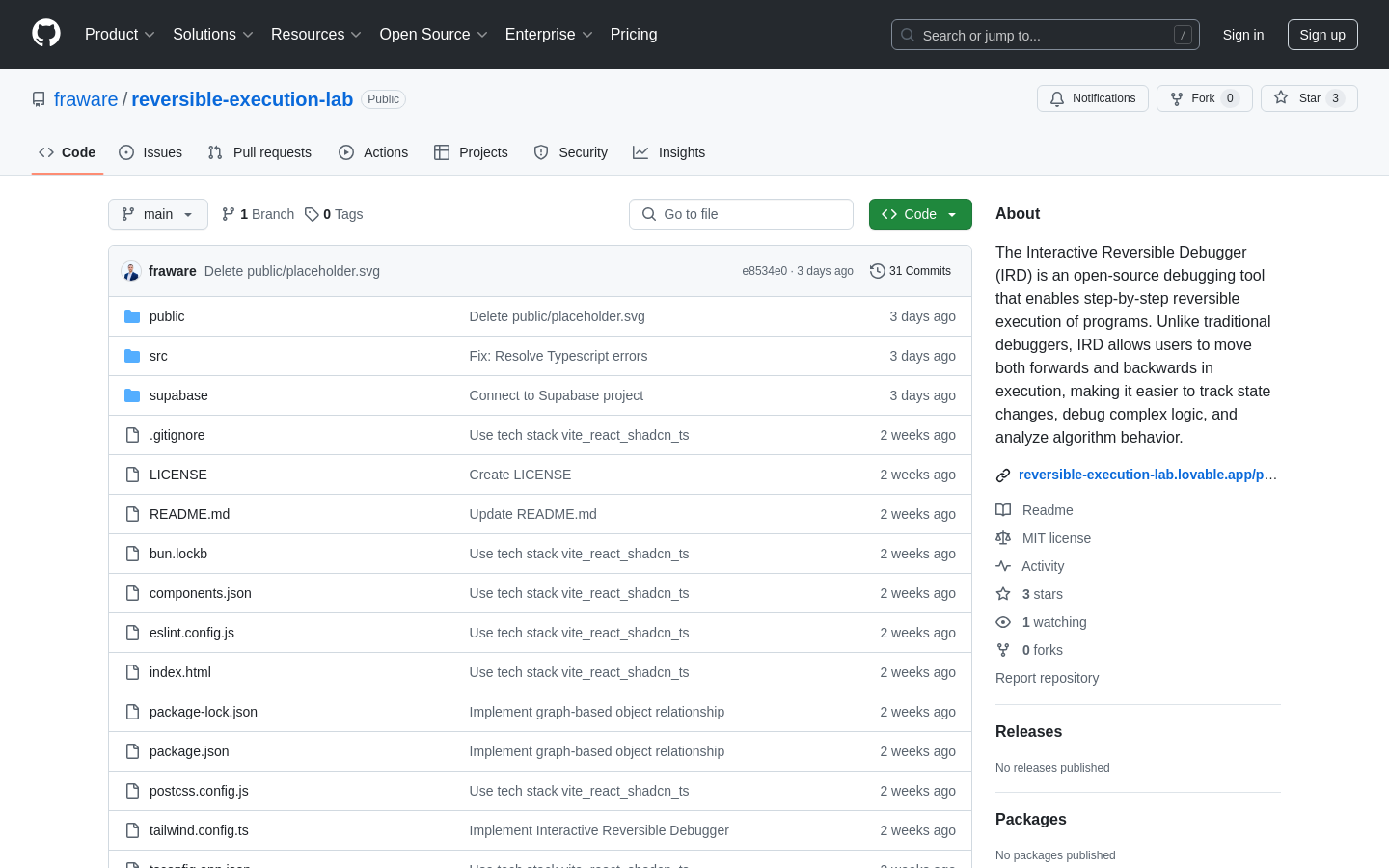The image size is (1389, 868).
Task: Click fraware's avatar in commit bar
Action: tap(131, 271)
